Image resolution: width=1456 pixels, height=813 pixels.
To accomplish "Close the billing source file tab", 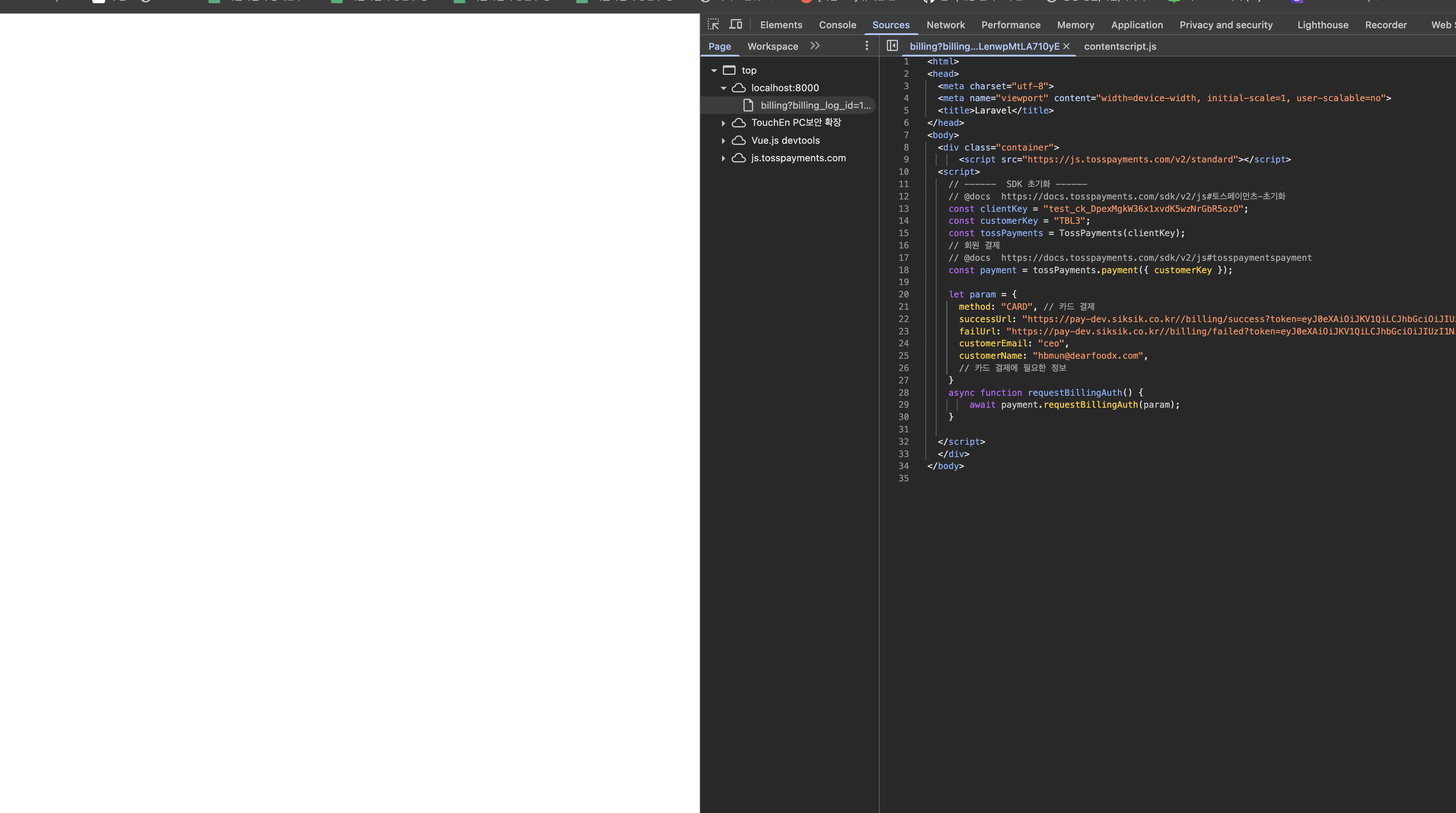I will pos(1066,46).
